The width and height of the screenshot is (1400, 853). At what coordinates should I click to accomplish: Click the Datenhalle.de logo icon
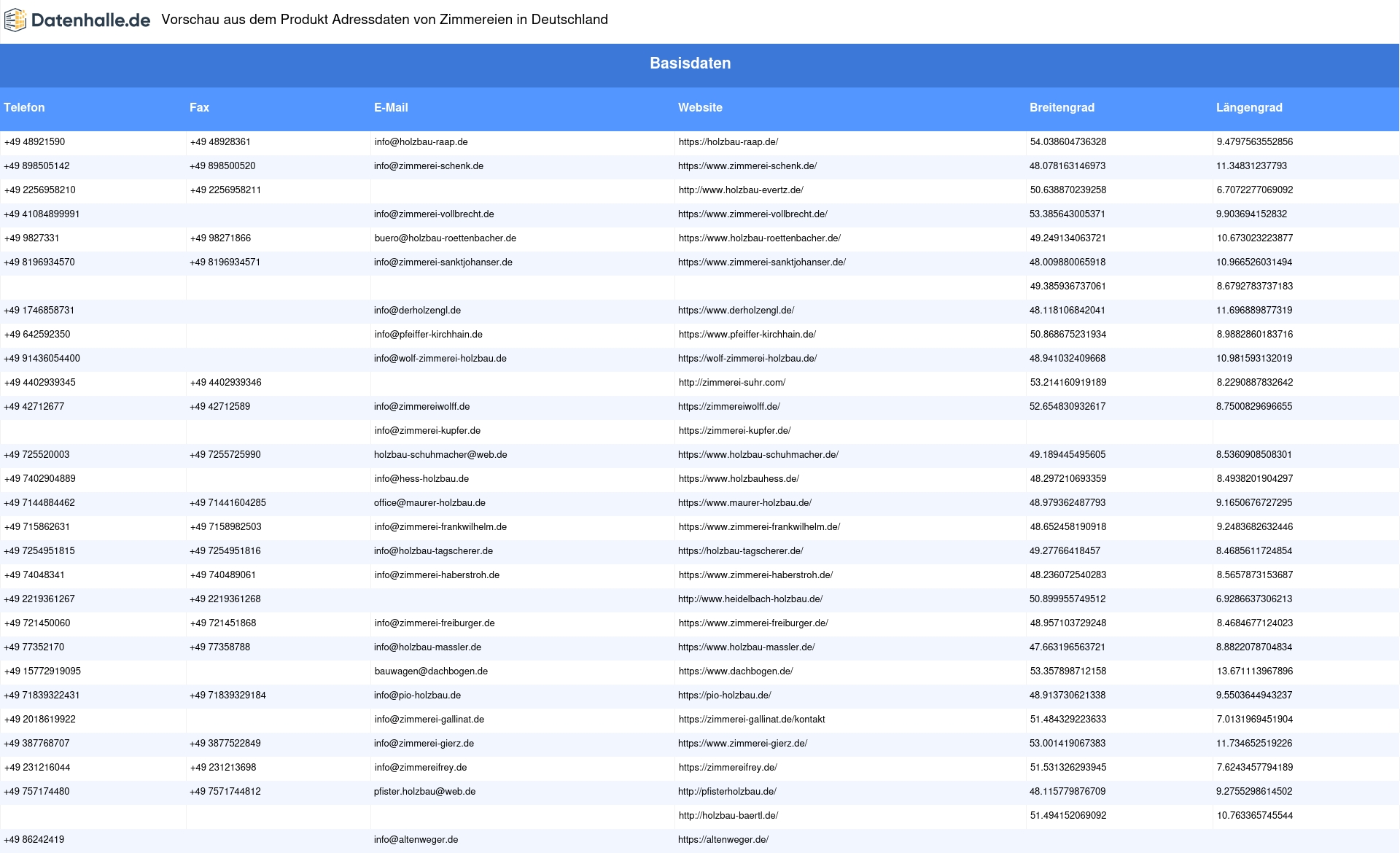point(15,20)
